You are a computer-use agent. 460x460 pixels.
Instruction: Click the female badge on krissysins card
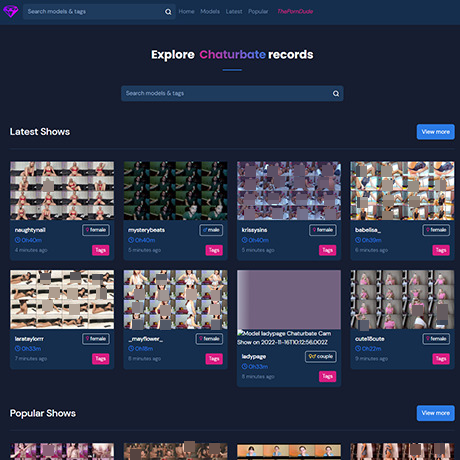tap(323, 230)
